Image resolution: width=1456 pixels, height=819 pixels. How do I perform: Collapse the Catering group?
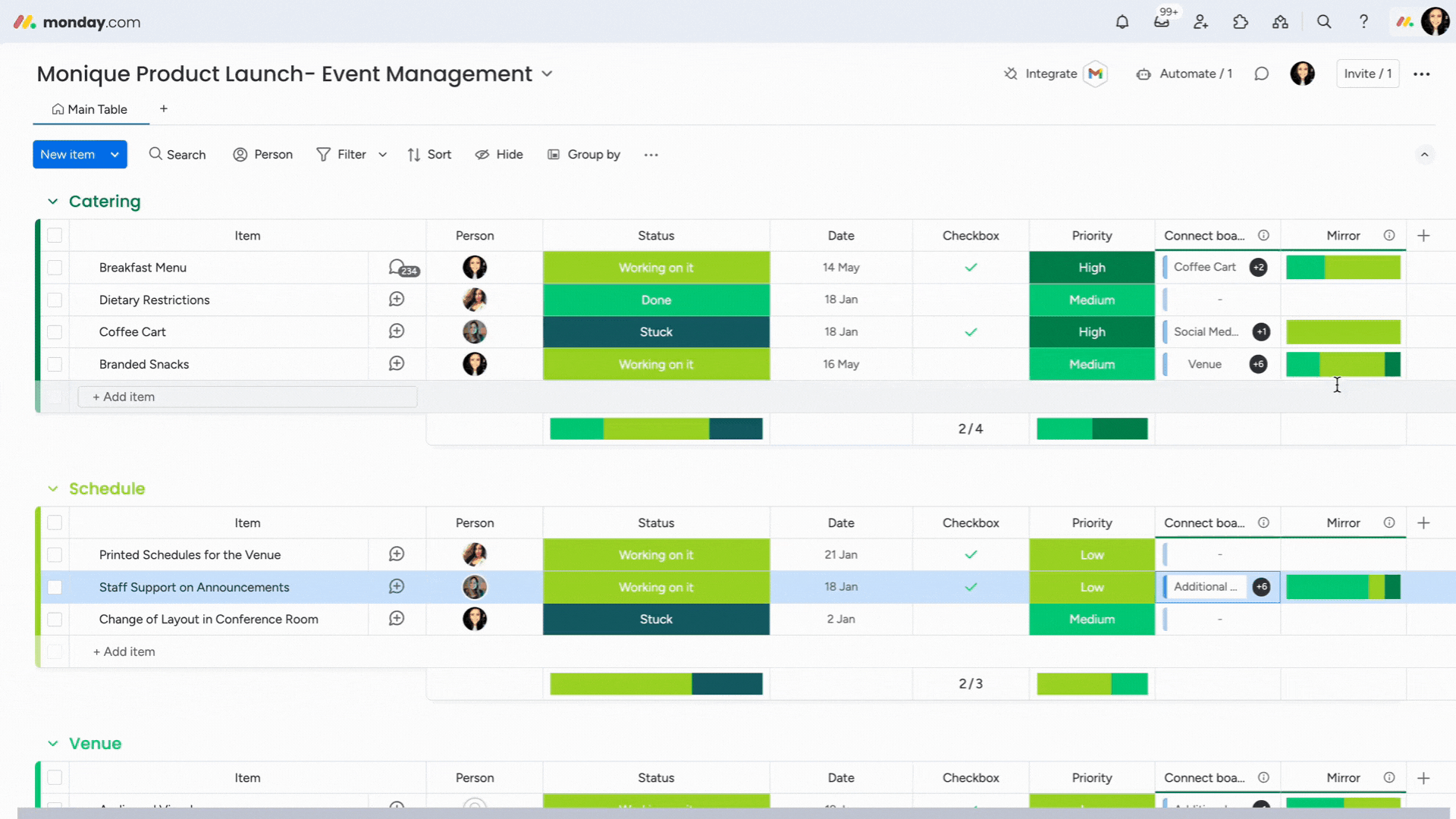[x=52, y=202]
